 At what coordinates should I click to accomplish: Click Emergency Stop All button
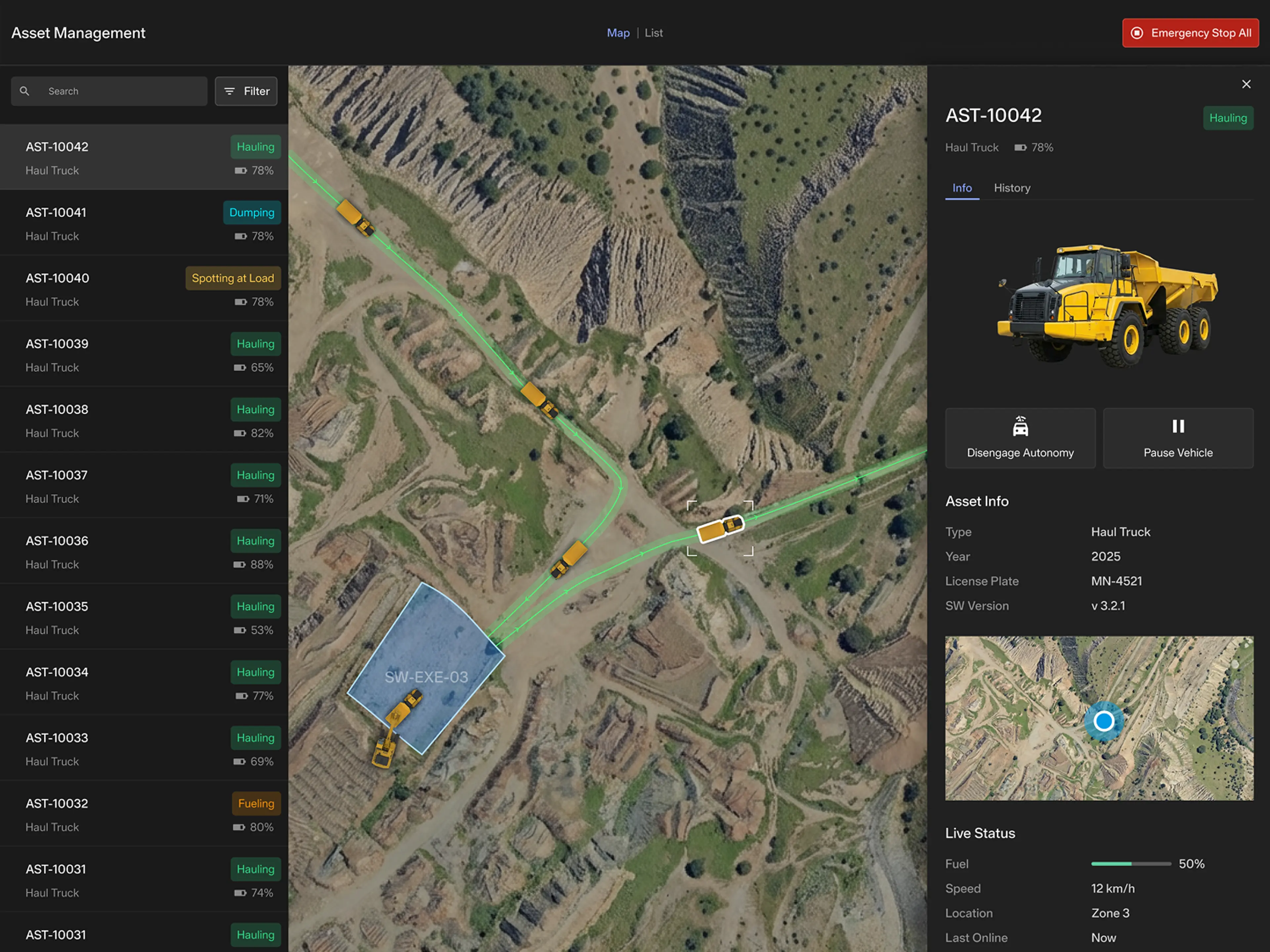coord(1190,33)
